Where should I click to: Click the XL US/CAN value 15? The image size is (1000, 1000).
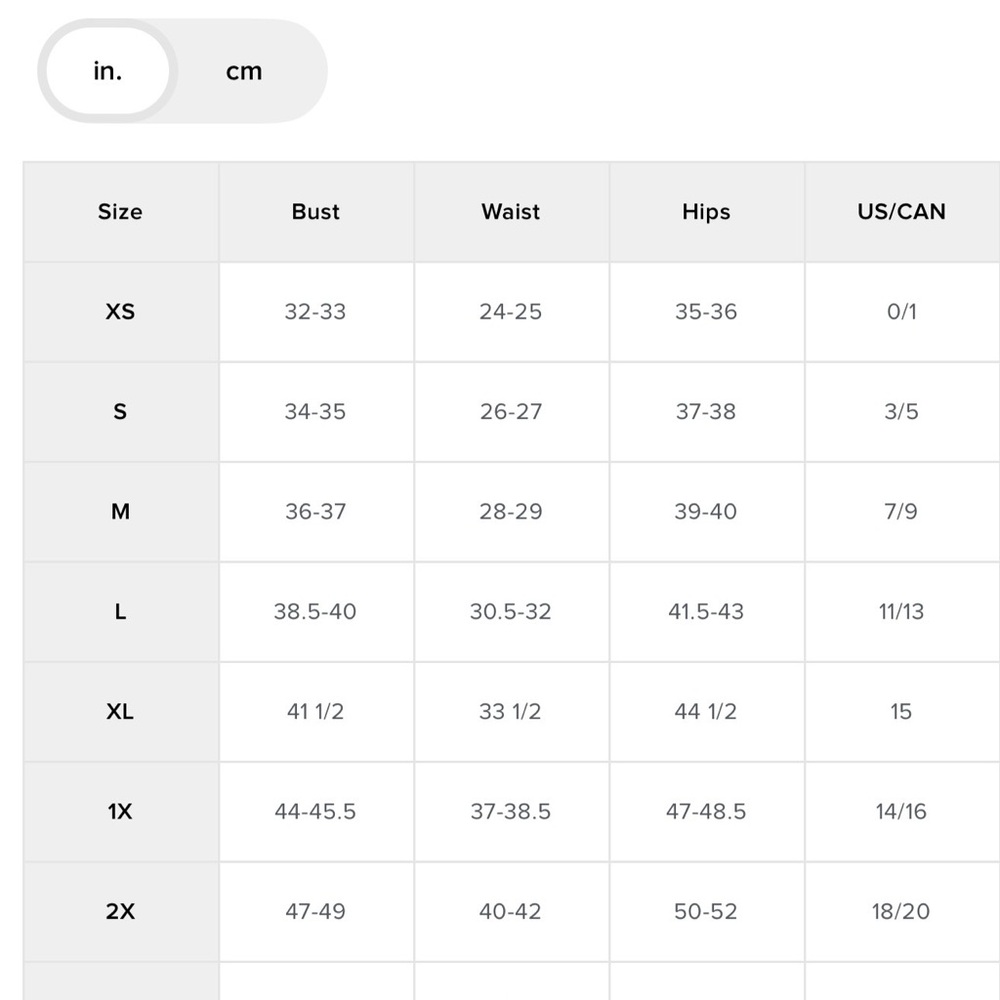click(x=901, y=712)
